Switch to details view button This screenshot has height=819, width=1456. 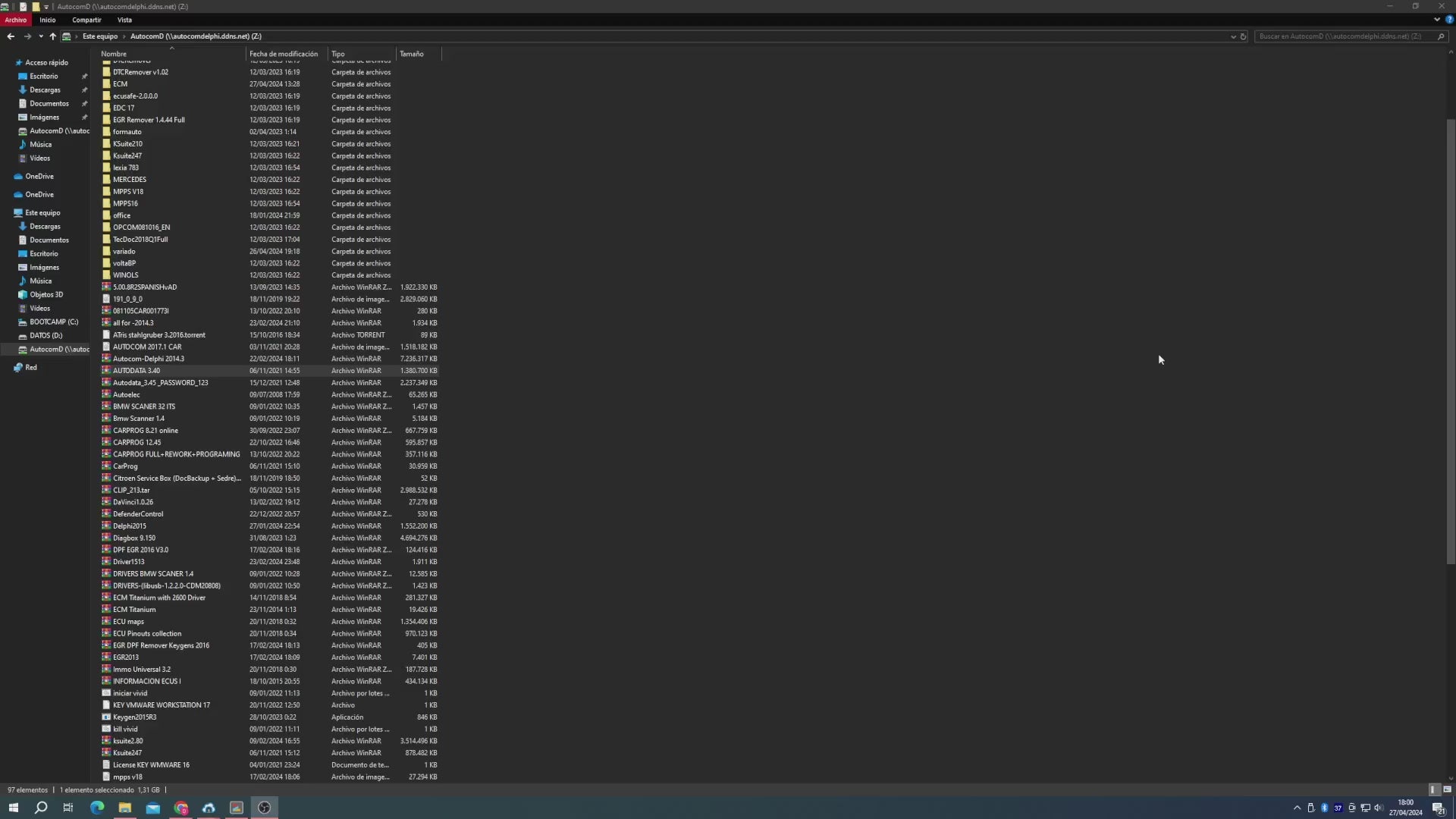(x=1433, y=789)
